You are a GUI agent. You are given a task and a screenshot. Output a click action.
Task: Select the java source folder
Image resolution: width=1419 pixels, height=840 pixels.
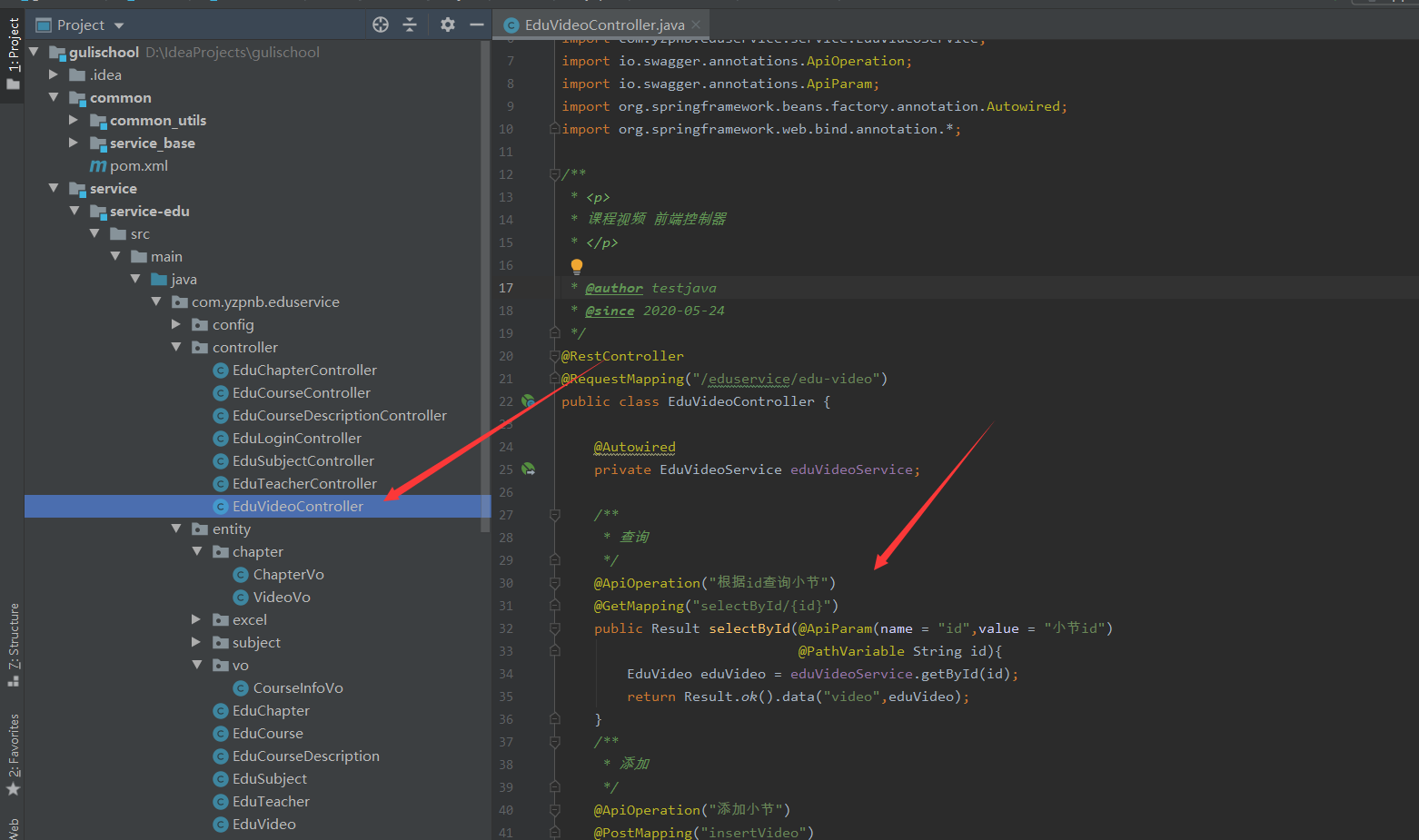[183, 279]
